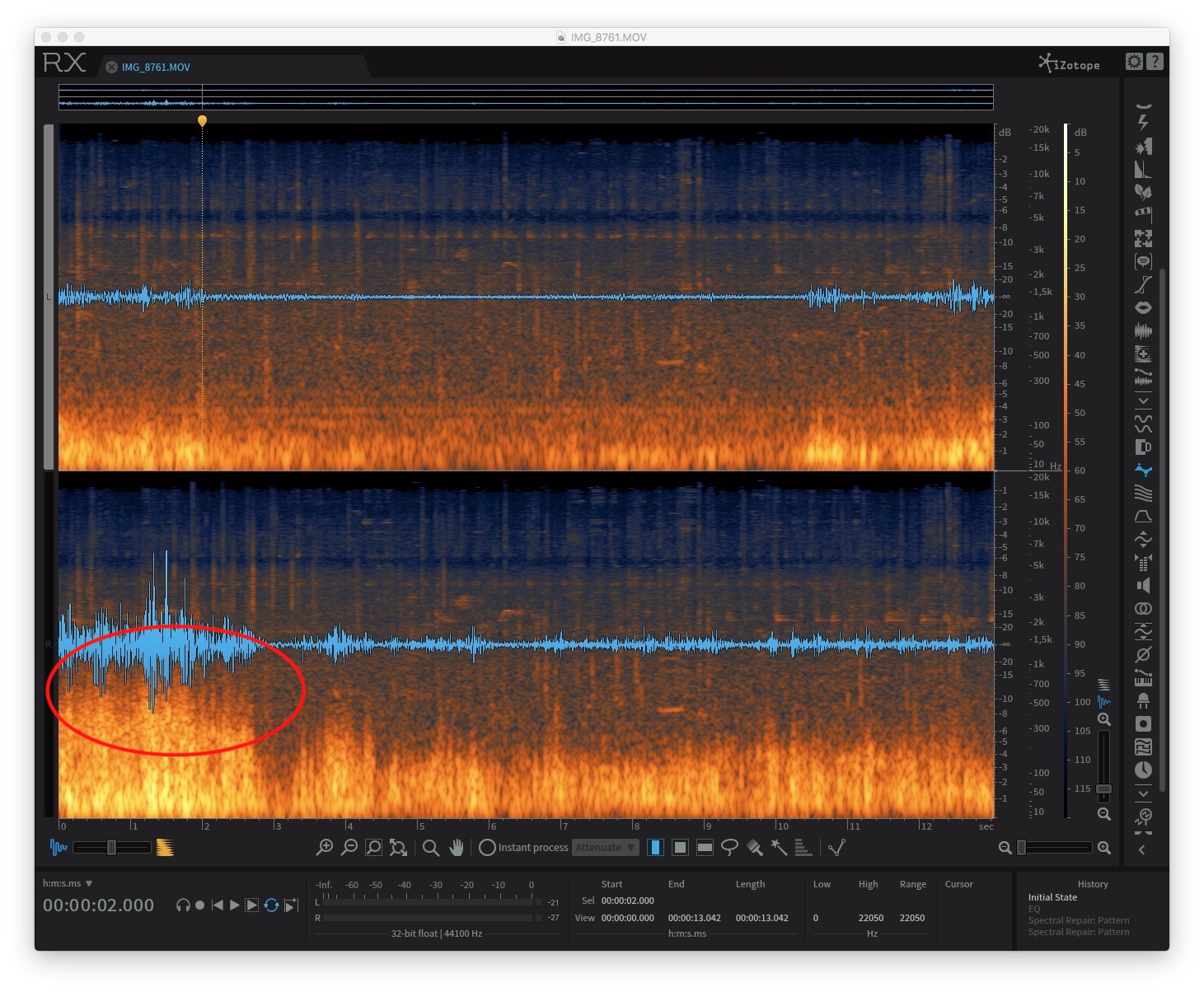The width and height of the screenshot is (1204, 992).
Task: Toggle loop playback
Action: (271, 905)
